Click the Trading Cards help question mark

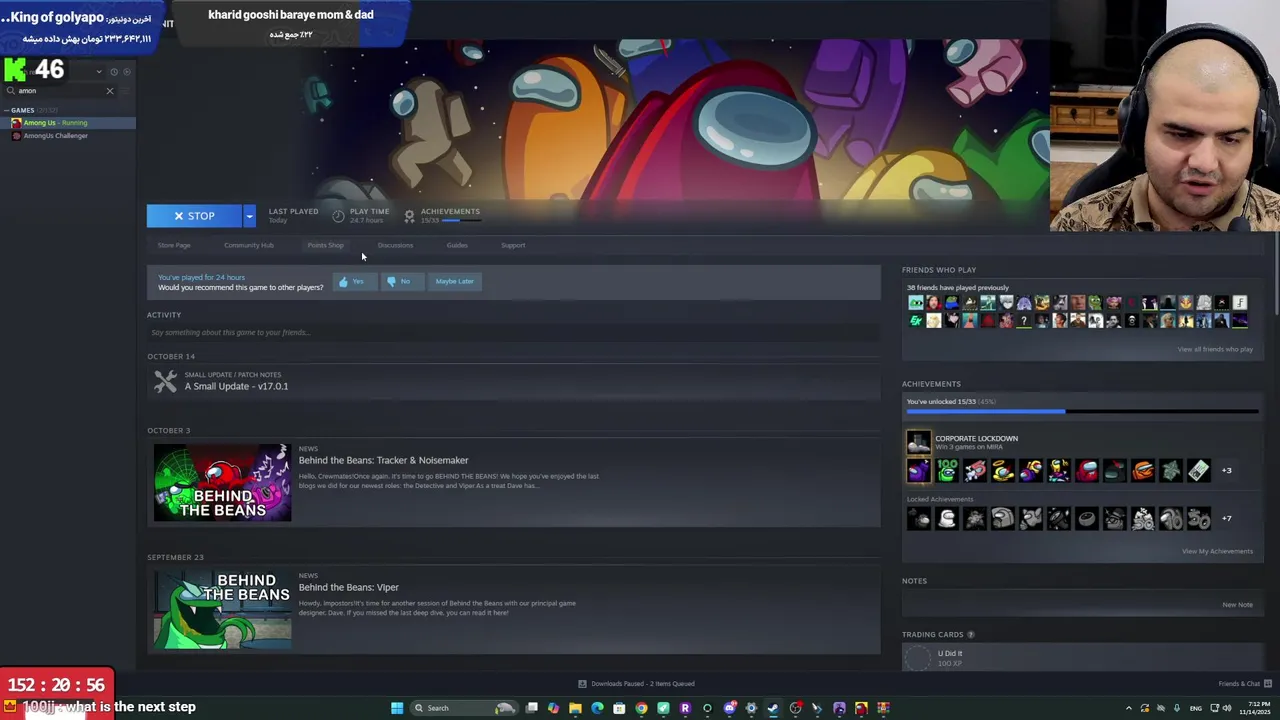pos(970,634)
